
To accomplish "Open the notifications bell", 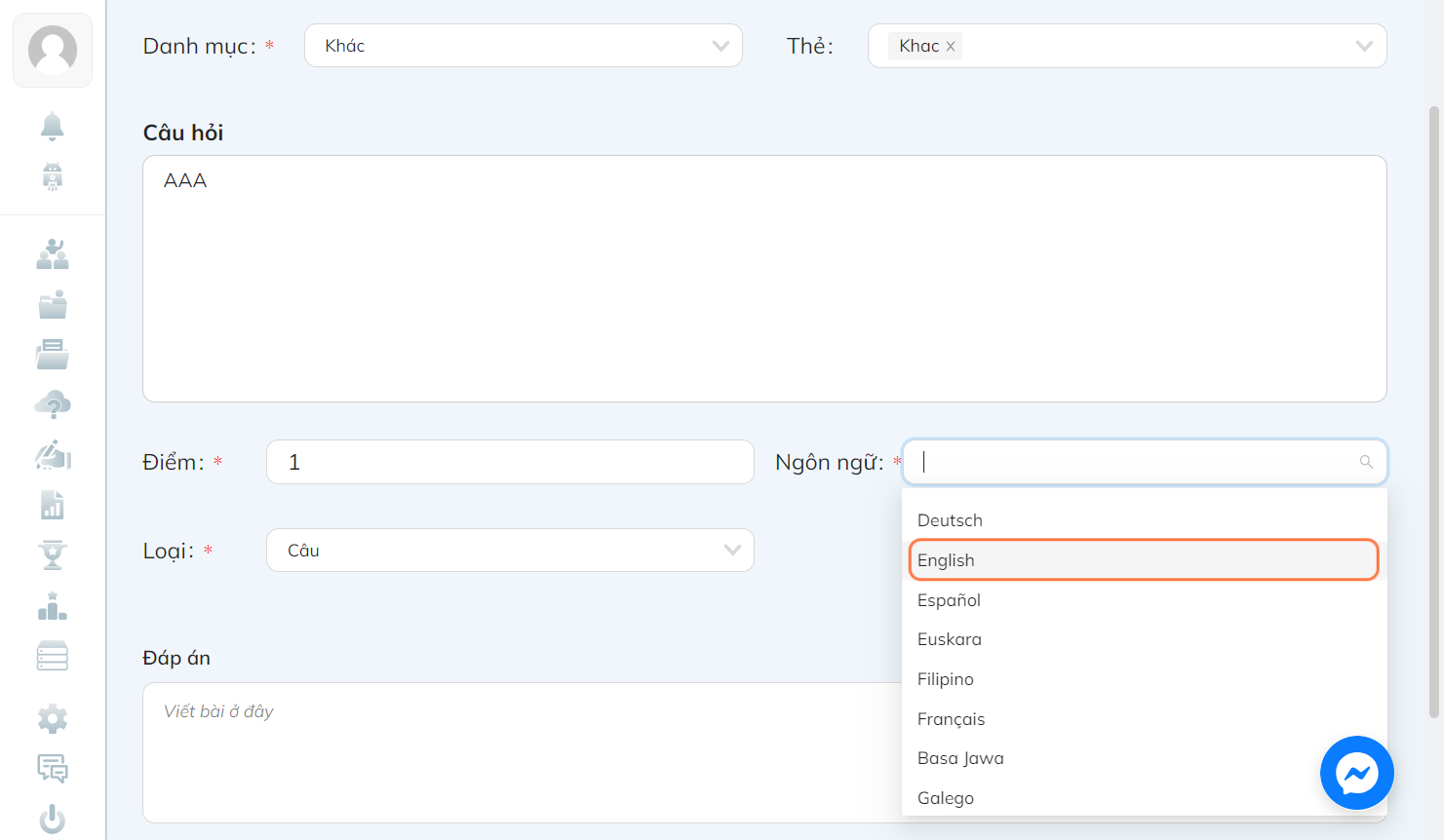I will point(53,127).
